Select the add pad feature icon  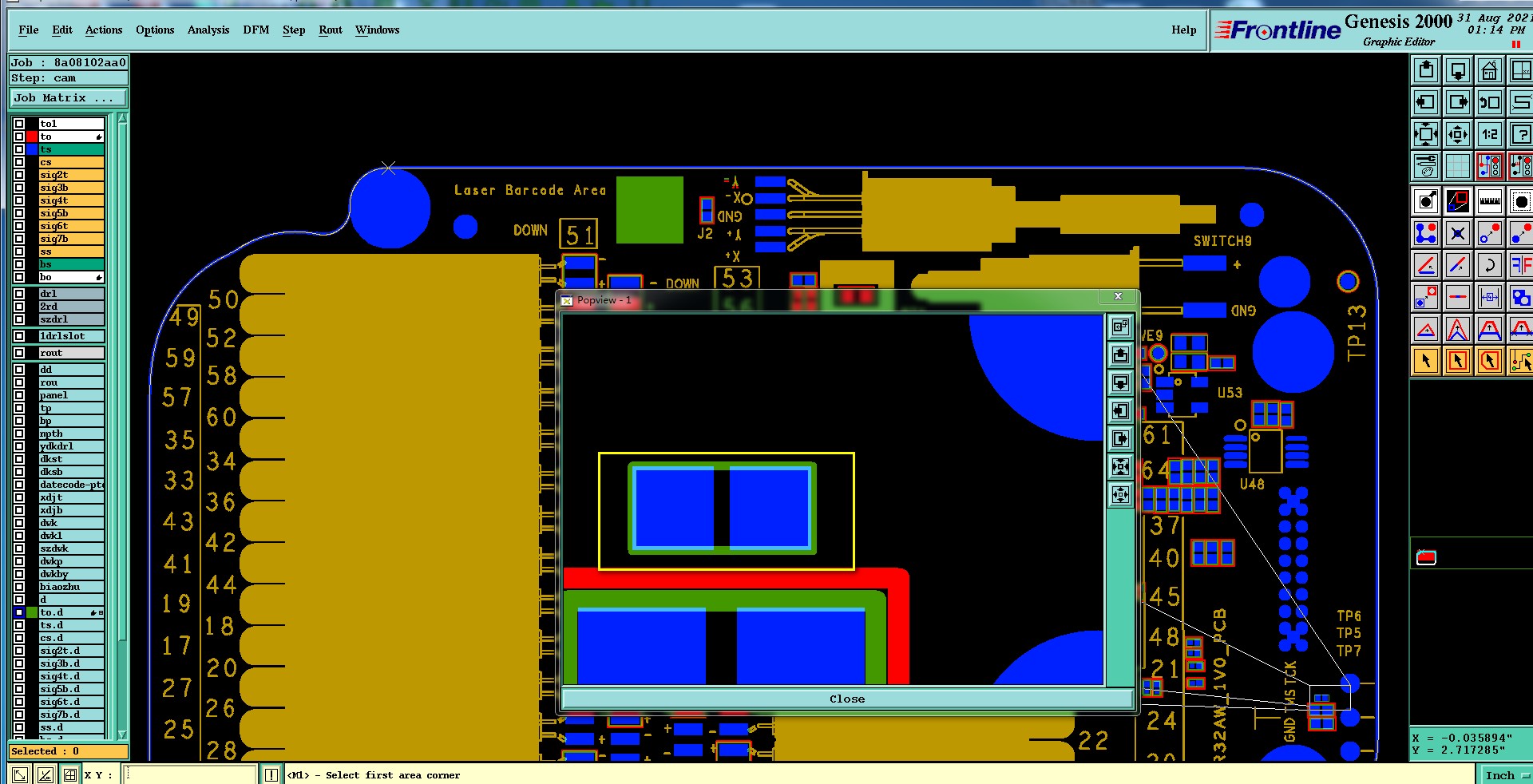(x=1426, y=201)
